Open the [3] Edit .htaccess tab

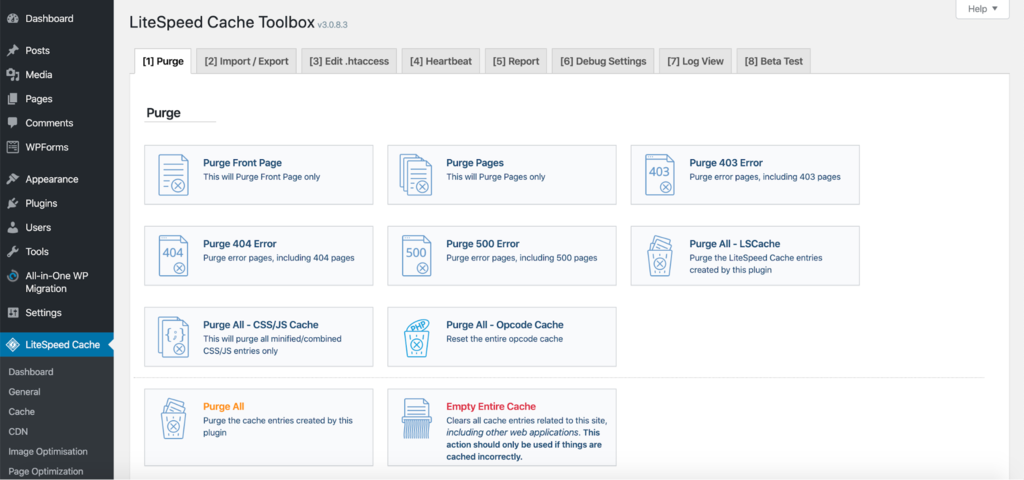(349, 61)
